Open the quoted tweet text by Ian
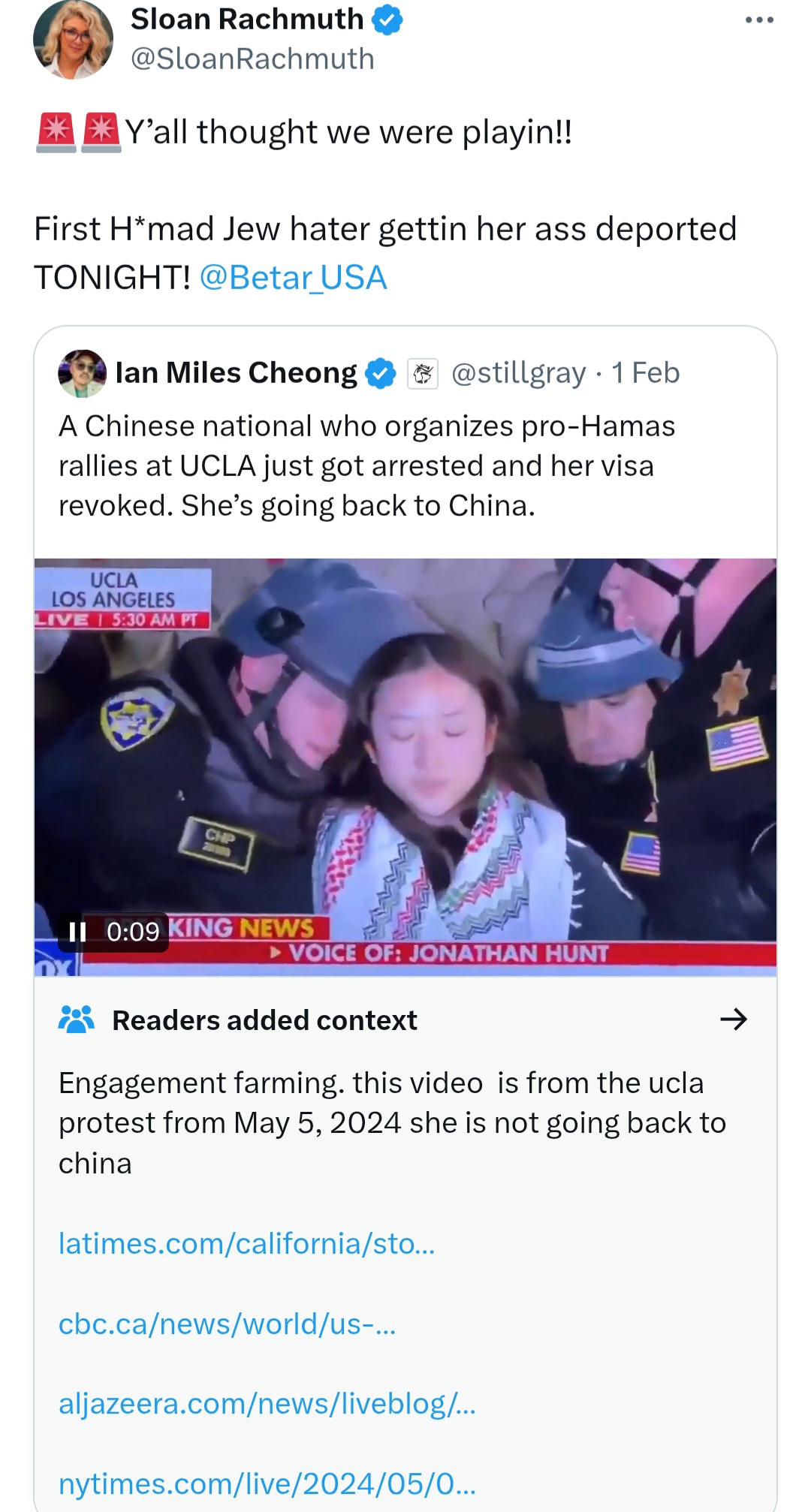 coord(367,466)
